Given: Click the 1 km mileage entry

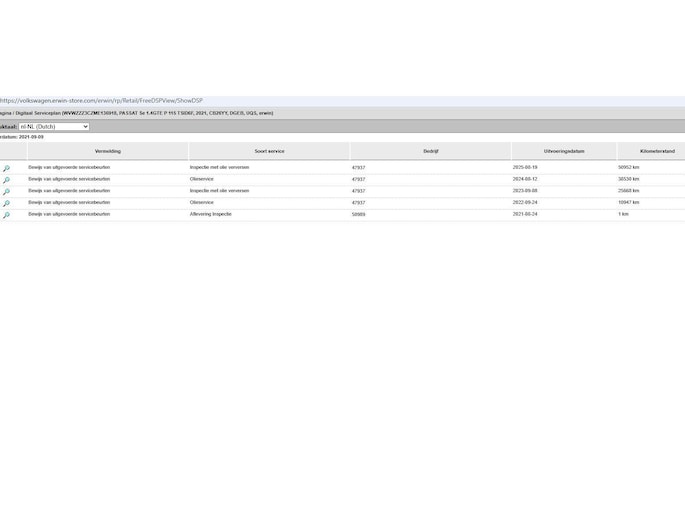Looking at the screenshot, I should pos(623,214).
